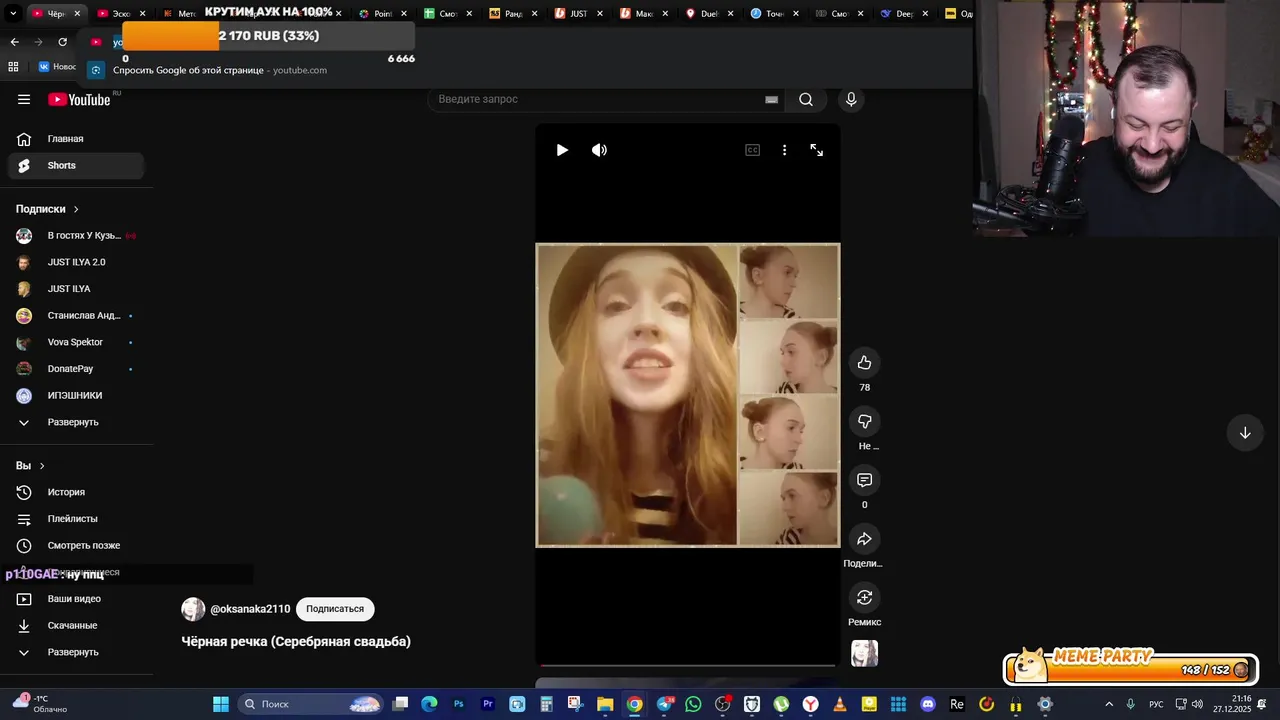Open the sound thumbnail under Remix
Viewport: 1280px width, 720px height.
point(864,653)
